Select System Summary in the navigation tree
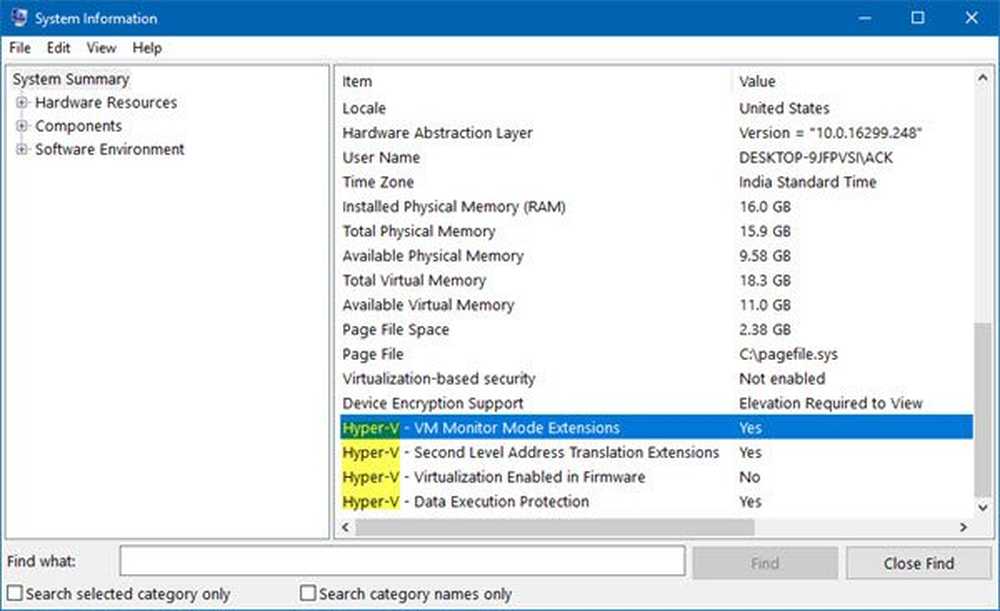Screen dimensions: 1000x611 (70, 79)
